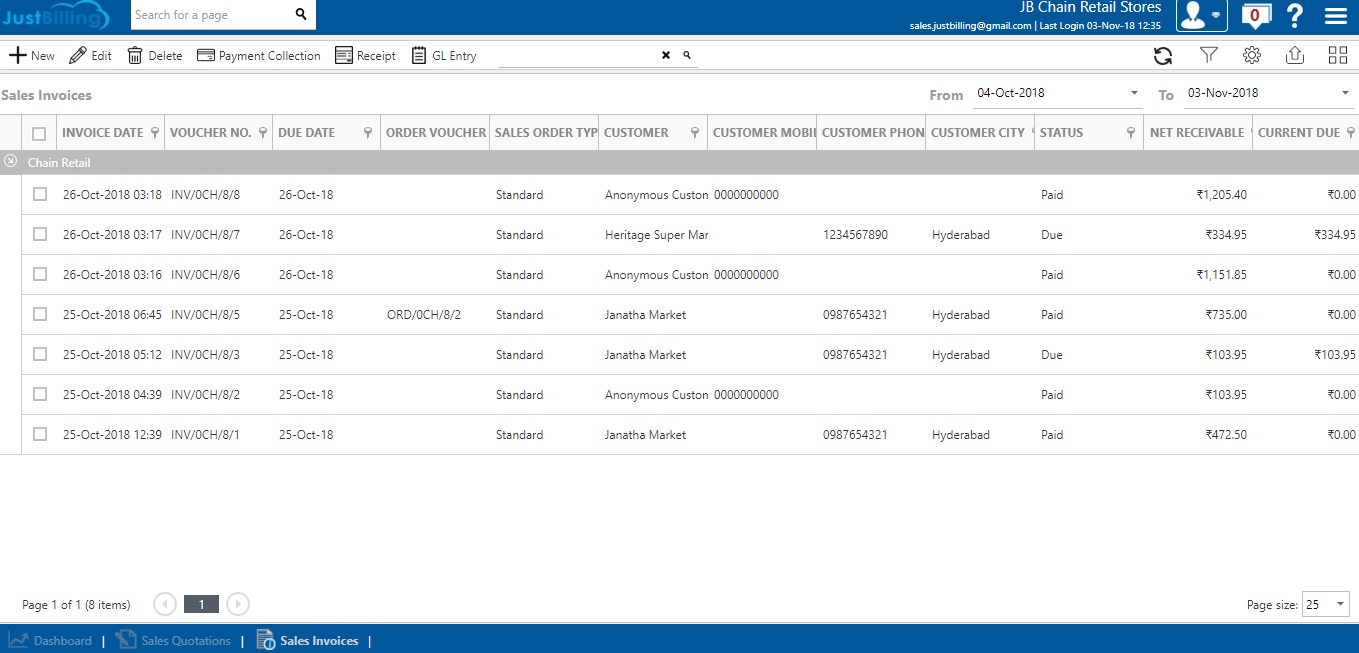Filter the Customer column
The width and height of the screenshot is (1359, 653).
tap(695, 133)
